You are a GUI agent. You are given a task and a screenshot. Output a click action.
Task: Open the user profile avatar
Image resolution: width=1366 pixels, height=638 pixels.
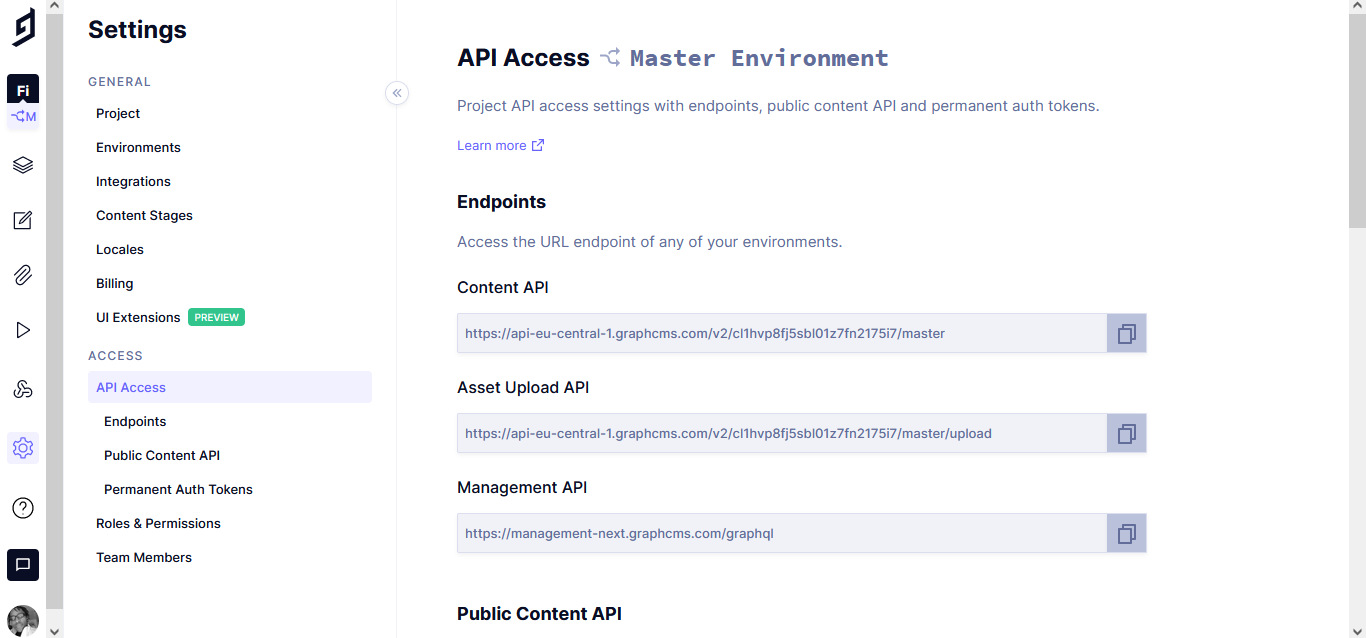23,621
